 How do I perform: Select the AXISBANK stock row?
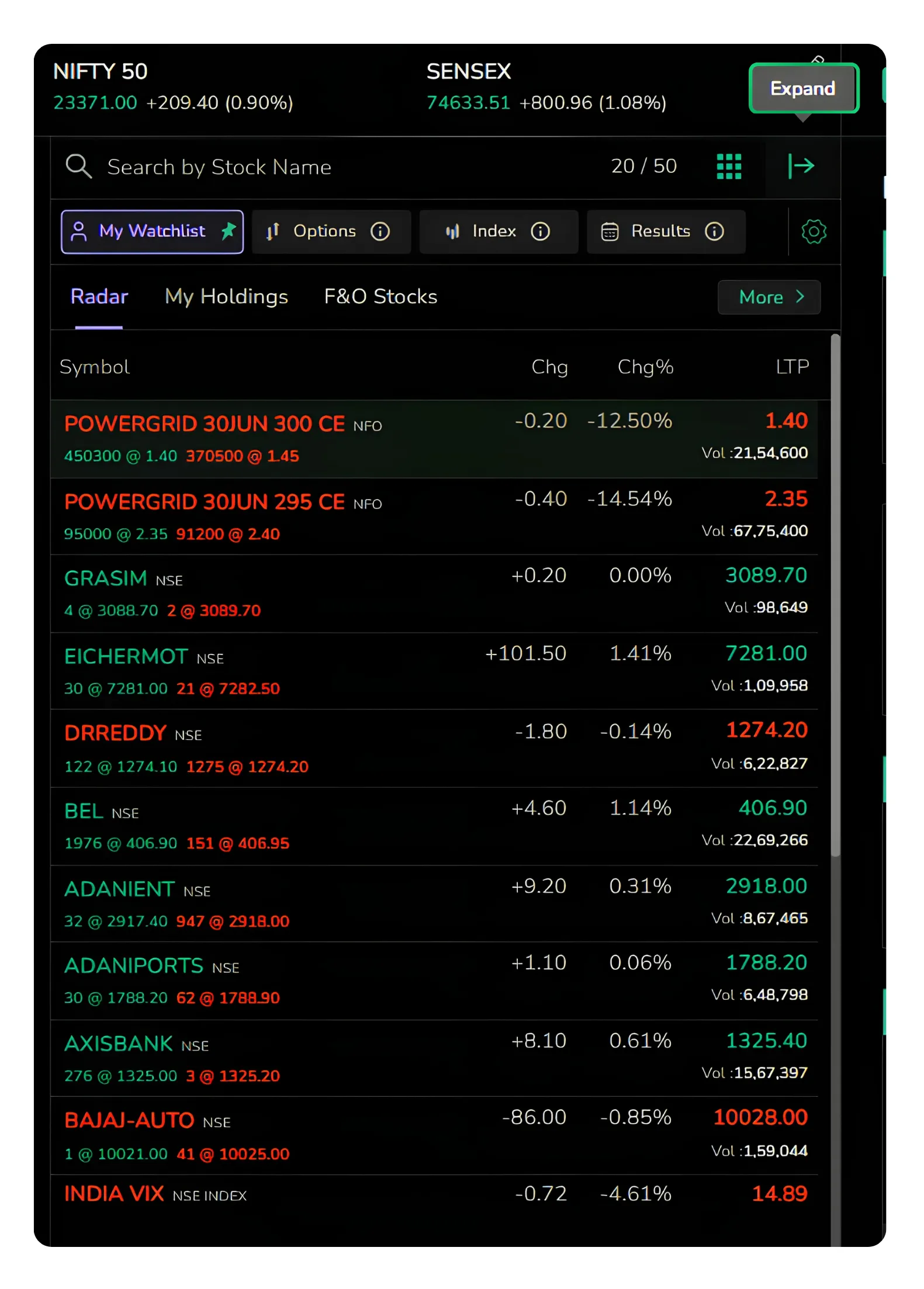(x=434, y=1058)
